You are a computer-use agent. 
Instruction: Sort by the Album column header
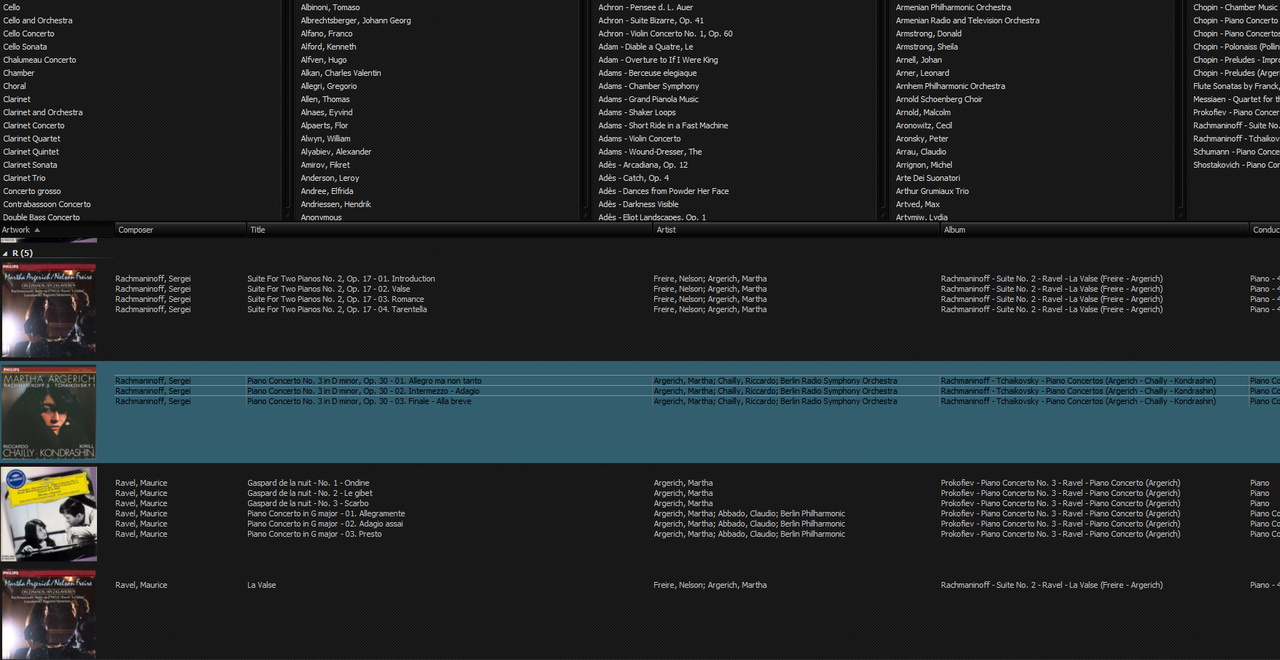1096,230
